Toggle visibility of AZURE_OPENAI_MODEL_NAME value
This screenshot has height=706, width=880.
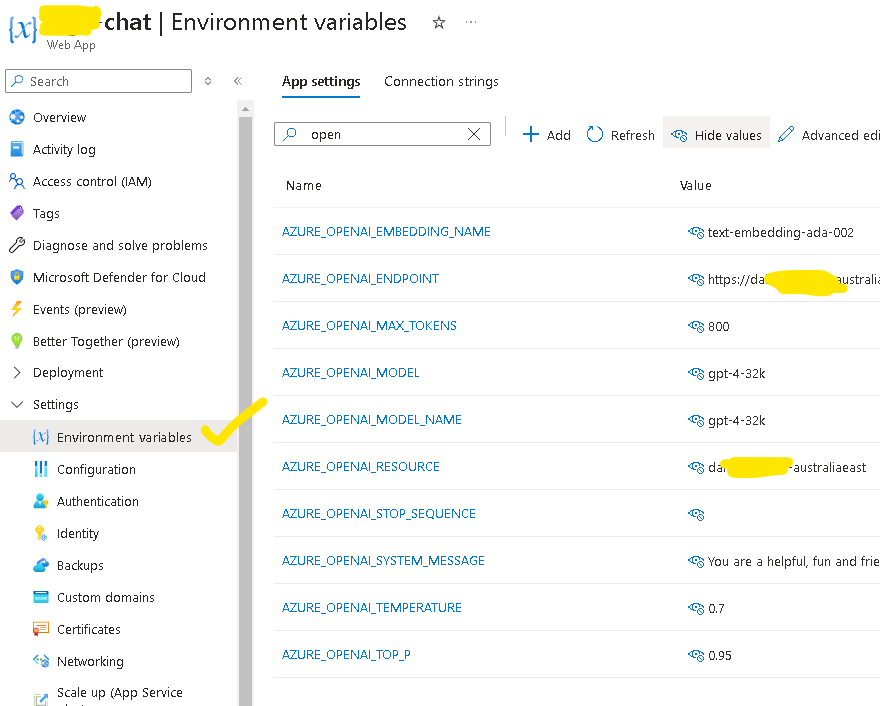(696, 420)
